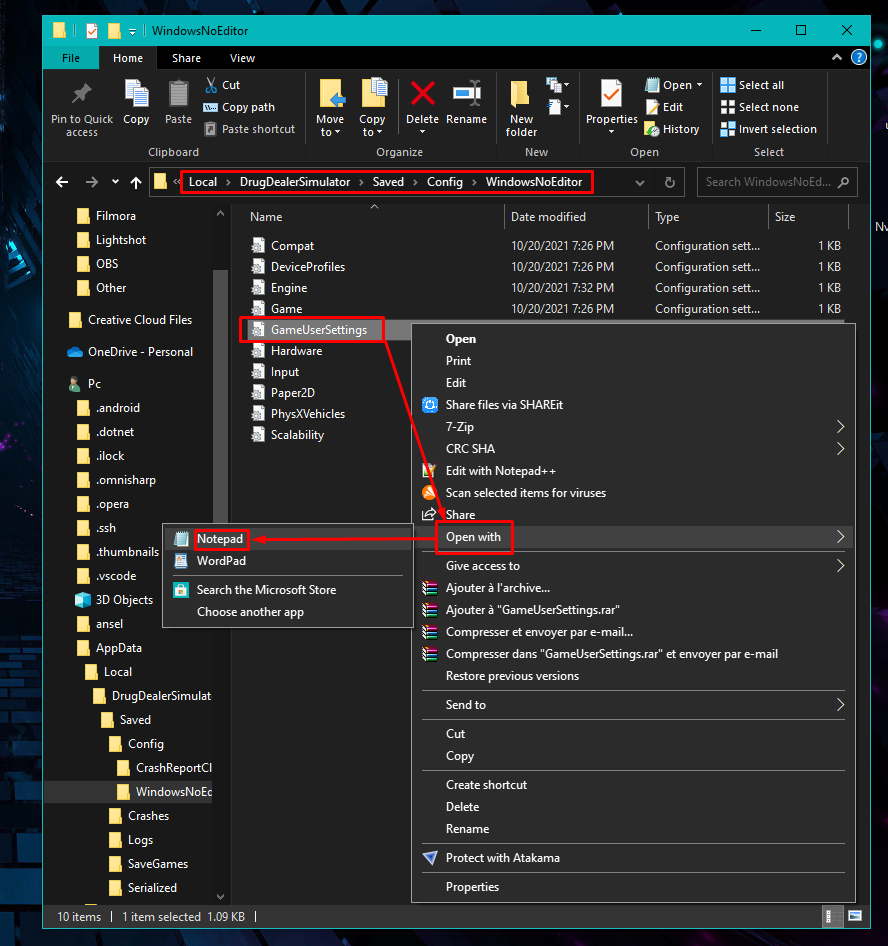
Task: Open the File tab
Action: pyautogui.click(x=71, y=58)
